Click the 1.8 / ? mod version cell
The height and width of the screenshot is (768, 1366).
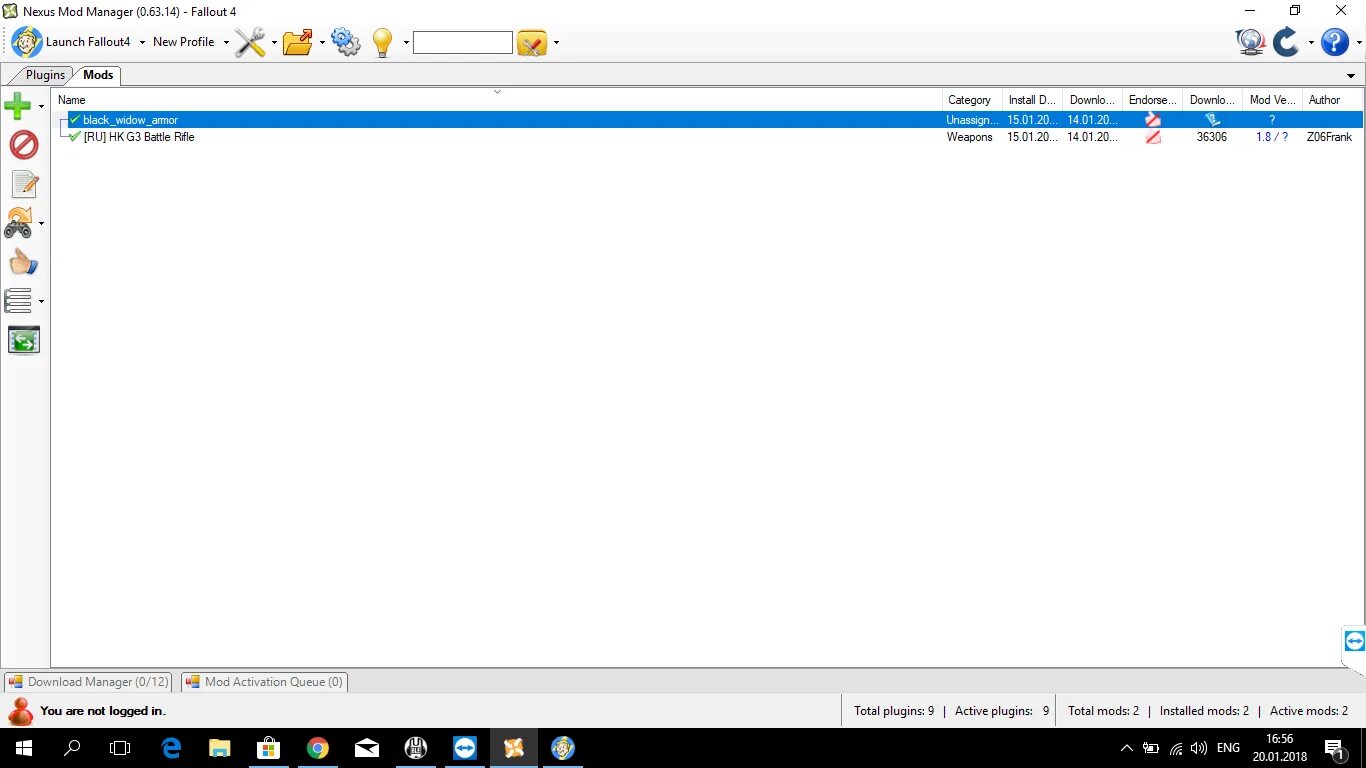pos(1272,137)
